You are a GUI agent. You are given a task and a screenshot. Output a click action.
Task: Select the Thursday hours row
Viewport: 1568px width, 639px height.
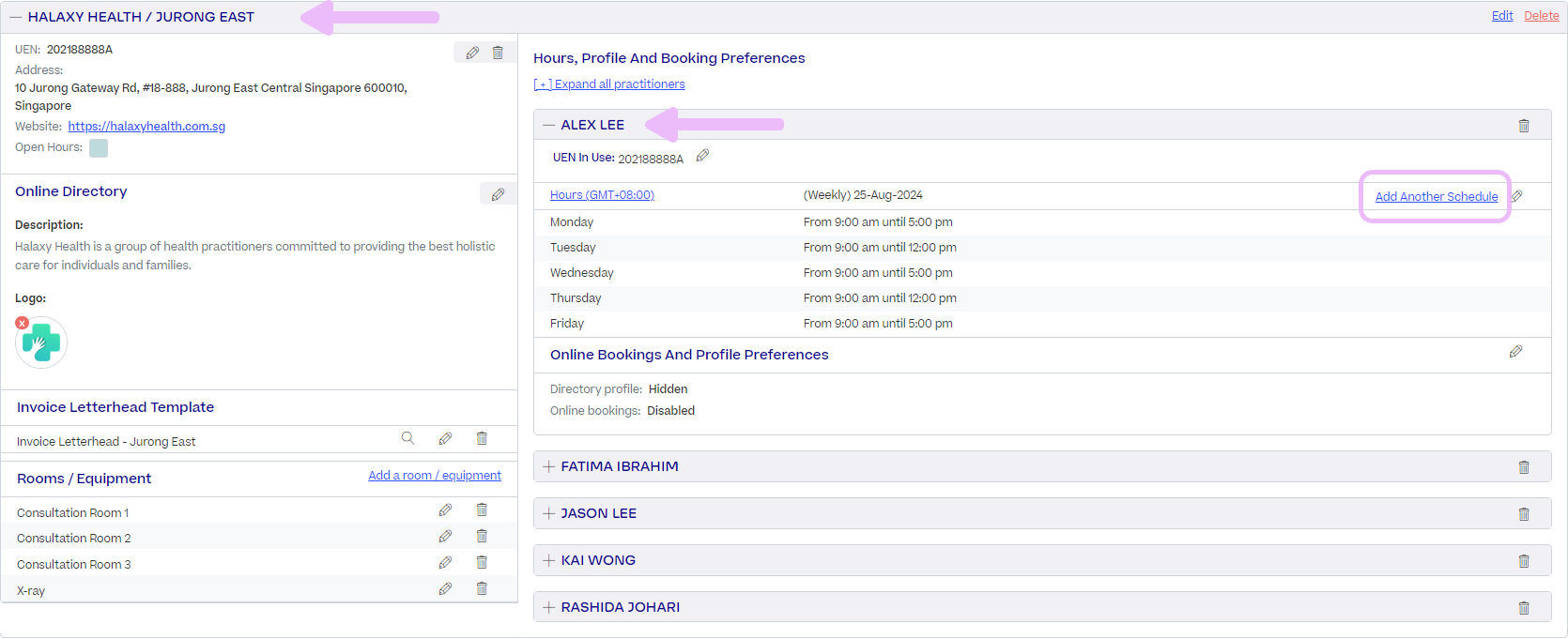tap(1041, 298)
